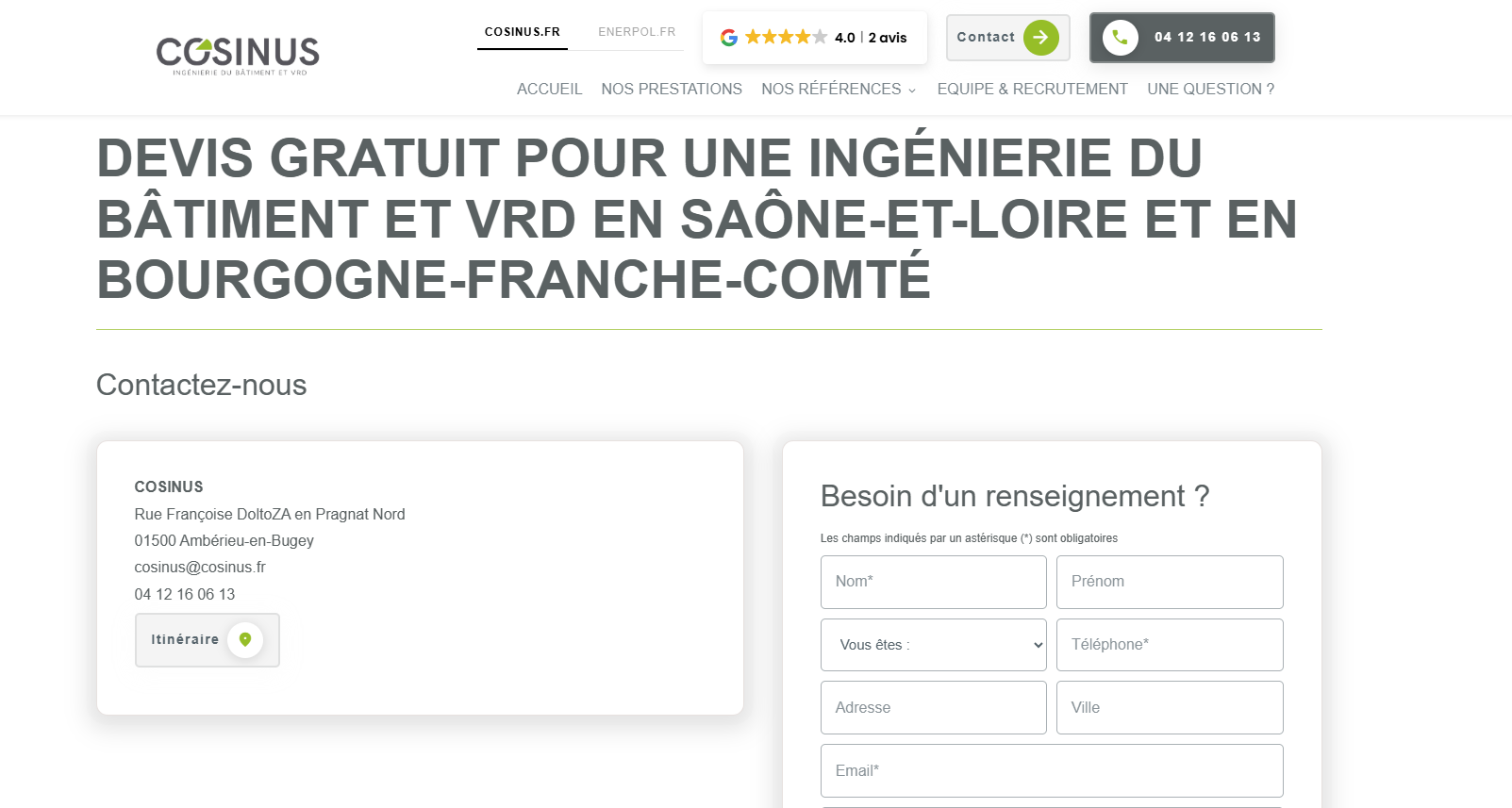Click cosinus@cosinus.fr email address
1512x808 pixels.
(200, 568)
